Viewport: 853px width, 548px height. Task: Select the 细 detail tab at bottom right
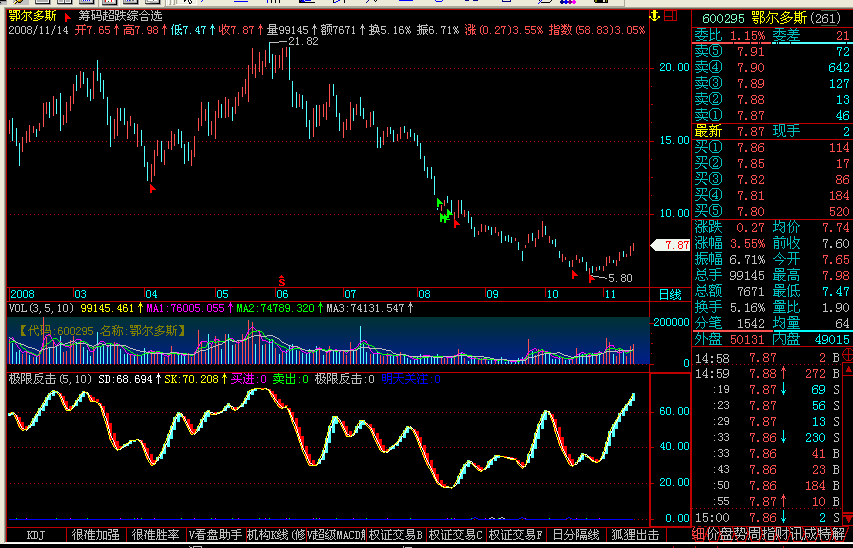(697, 533)
